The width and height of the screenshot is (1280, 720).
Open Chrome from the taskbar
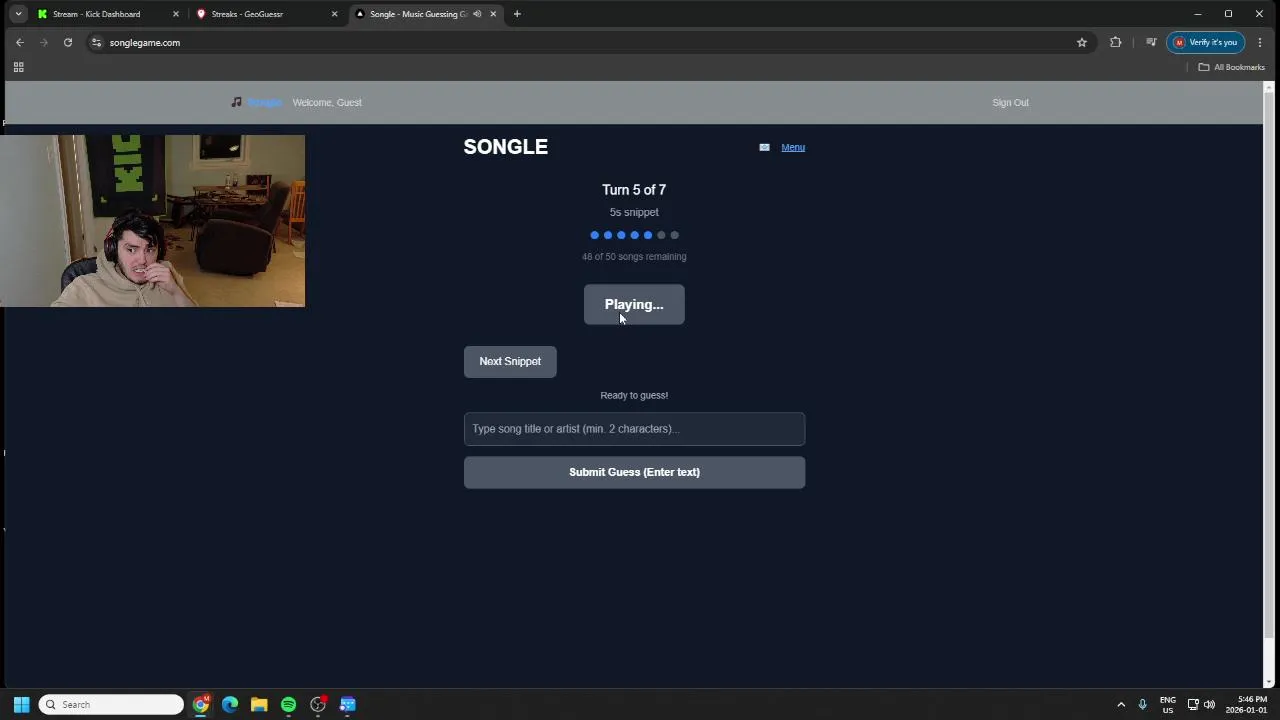click(x=201, y=704)
